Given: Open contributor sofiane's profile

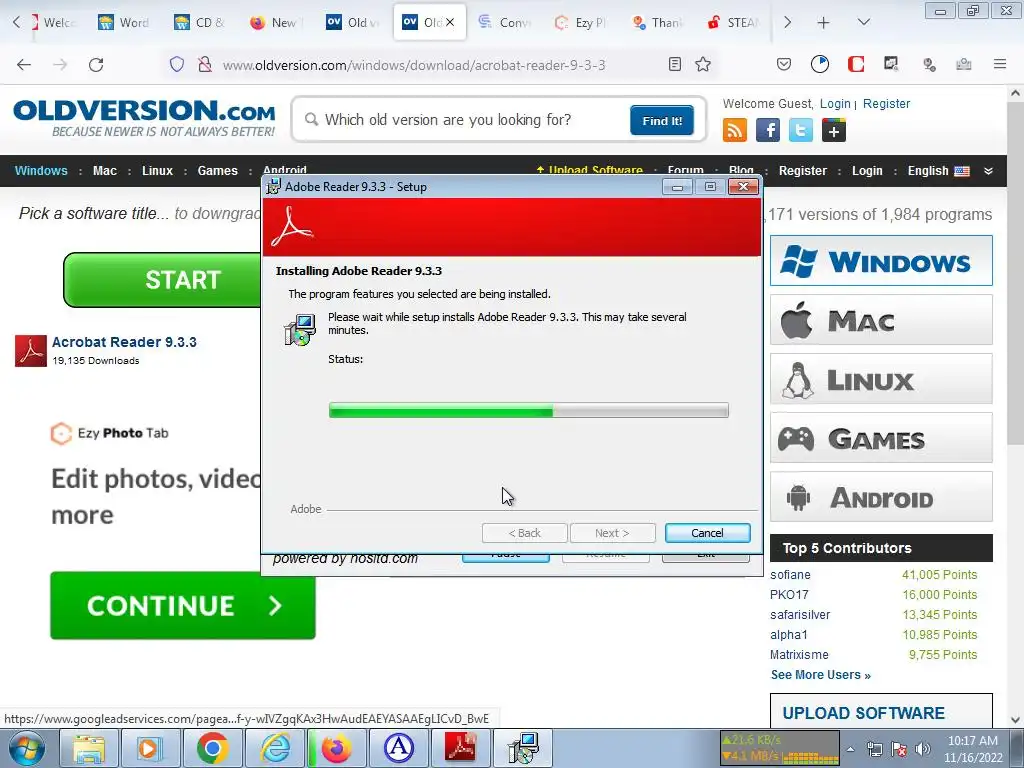Looking at the screenshot, I should [x=790, y=575].
